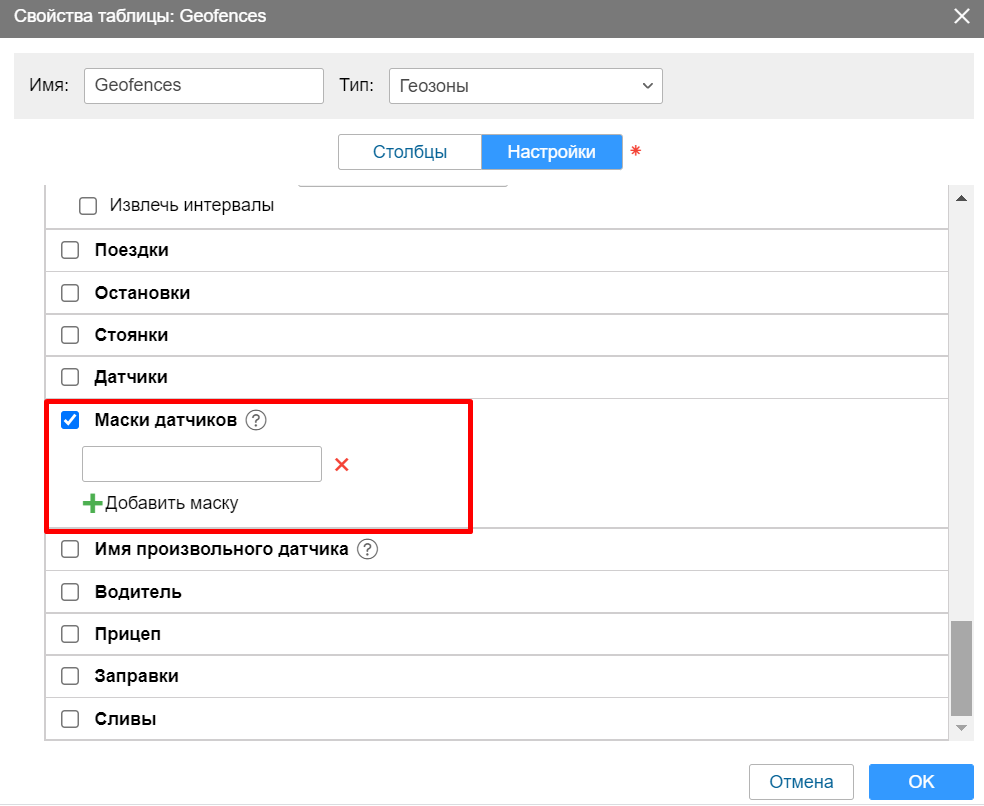Select the Настройки tab
The width and height of the screenshot is (984, 806).
551,152
